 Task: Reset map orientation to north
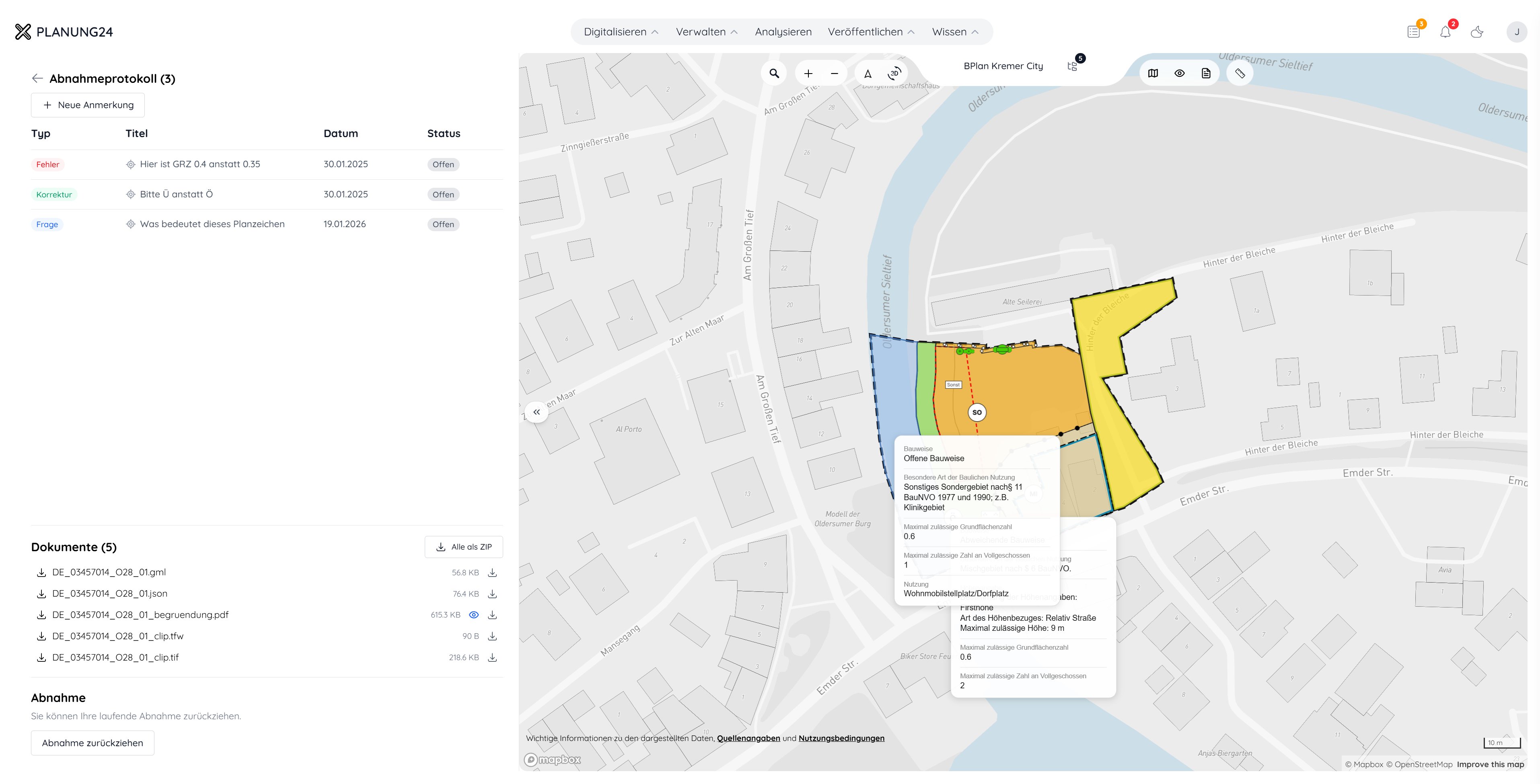(868, 74)
